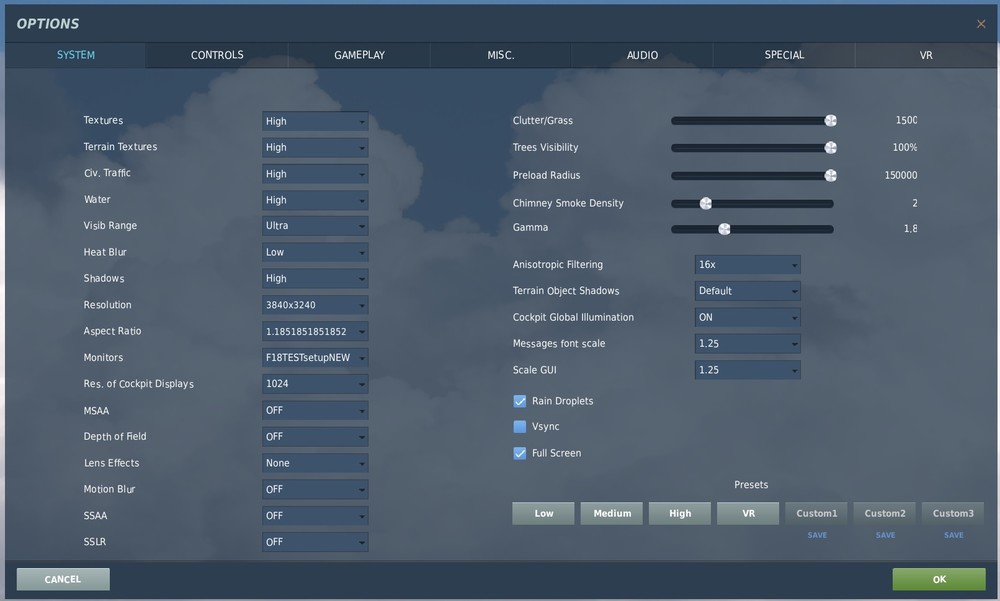Open the Scale GUI dropdown

[x=747, y=370]
